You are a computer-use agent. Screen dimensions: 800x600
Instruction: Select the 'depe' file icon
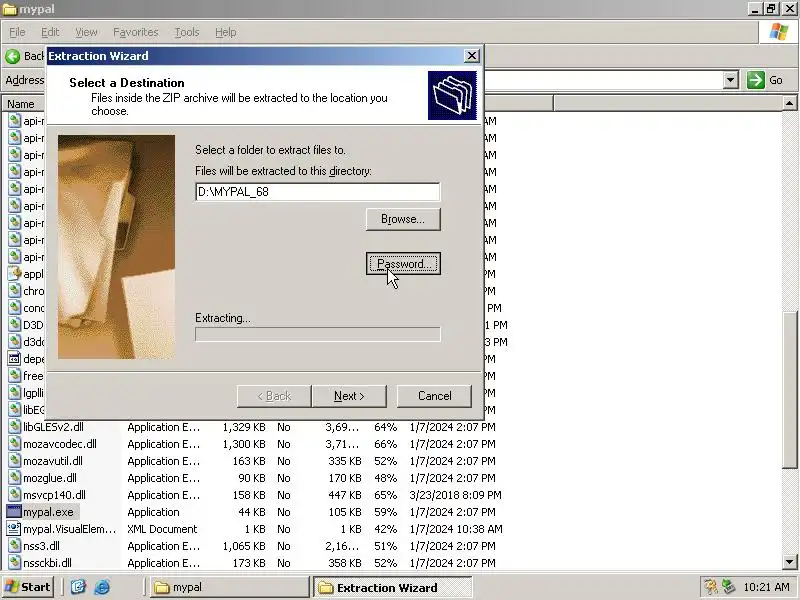click(14, 359)
